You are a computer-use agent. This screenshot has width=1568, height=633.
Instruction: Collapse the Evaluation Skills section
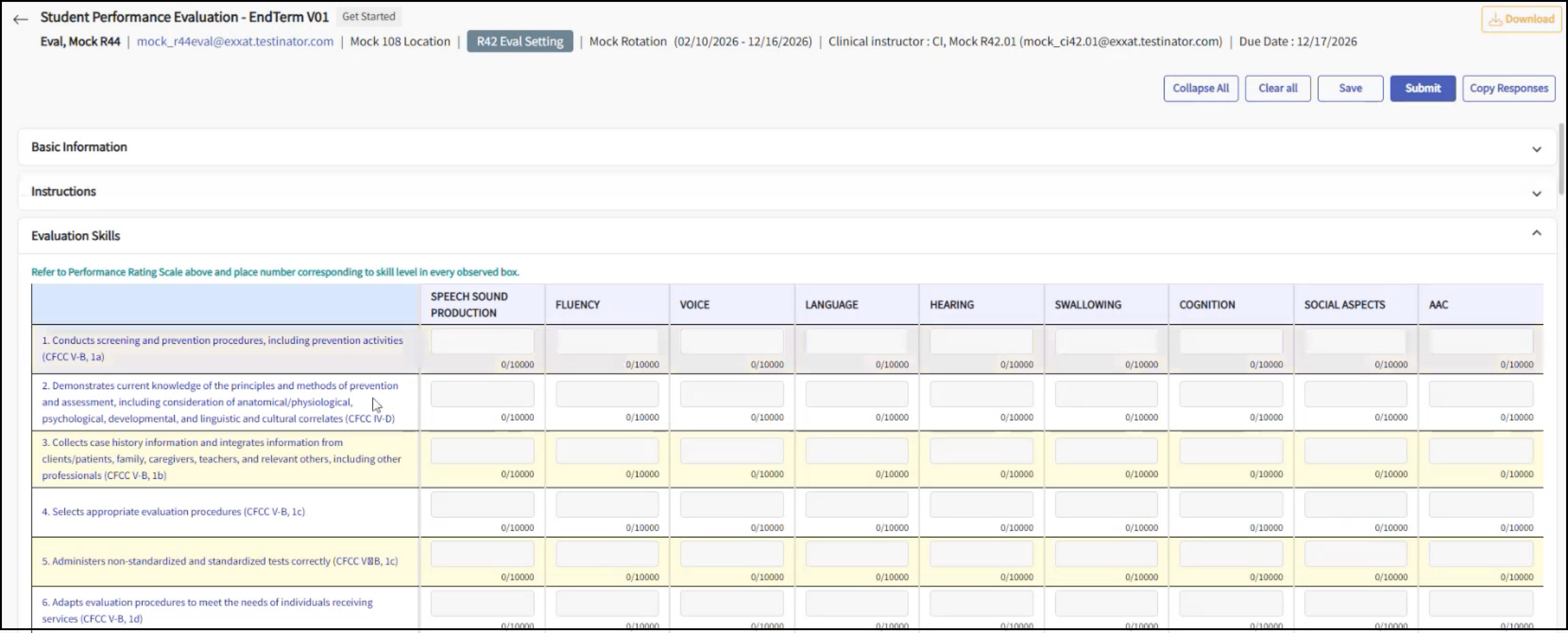tap(1536, 233)
